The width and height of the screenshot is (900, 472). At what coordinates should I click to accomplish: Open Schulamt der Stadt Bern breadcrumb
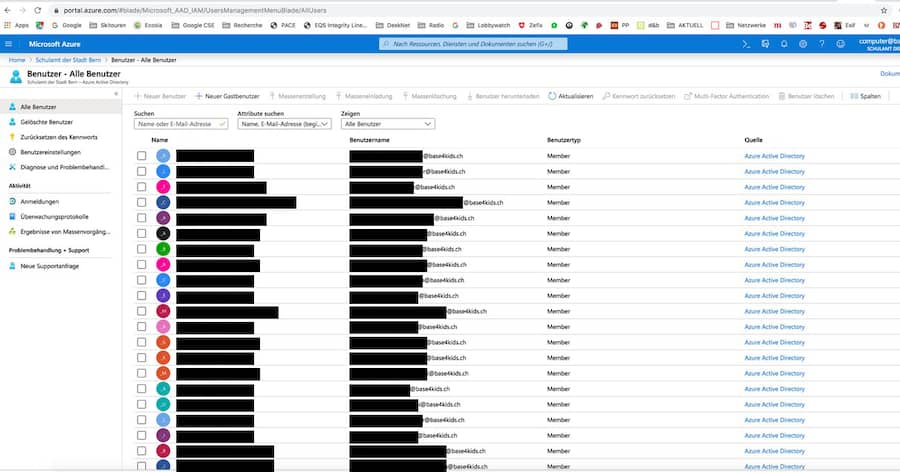pos(68,60)
